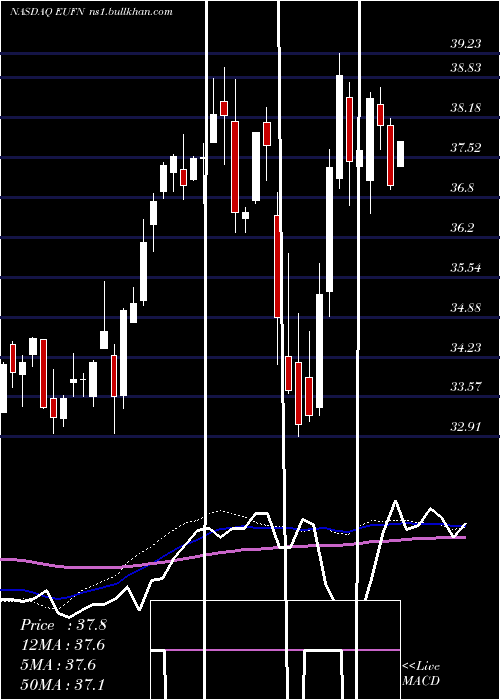
Task: Click the 34.88 price axis label
Action: pos(466,307)
